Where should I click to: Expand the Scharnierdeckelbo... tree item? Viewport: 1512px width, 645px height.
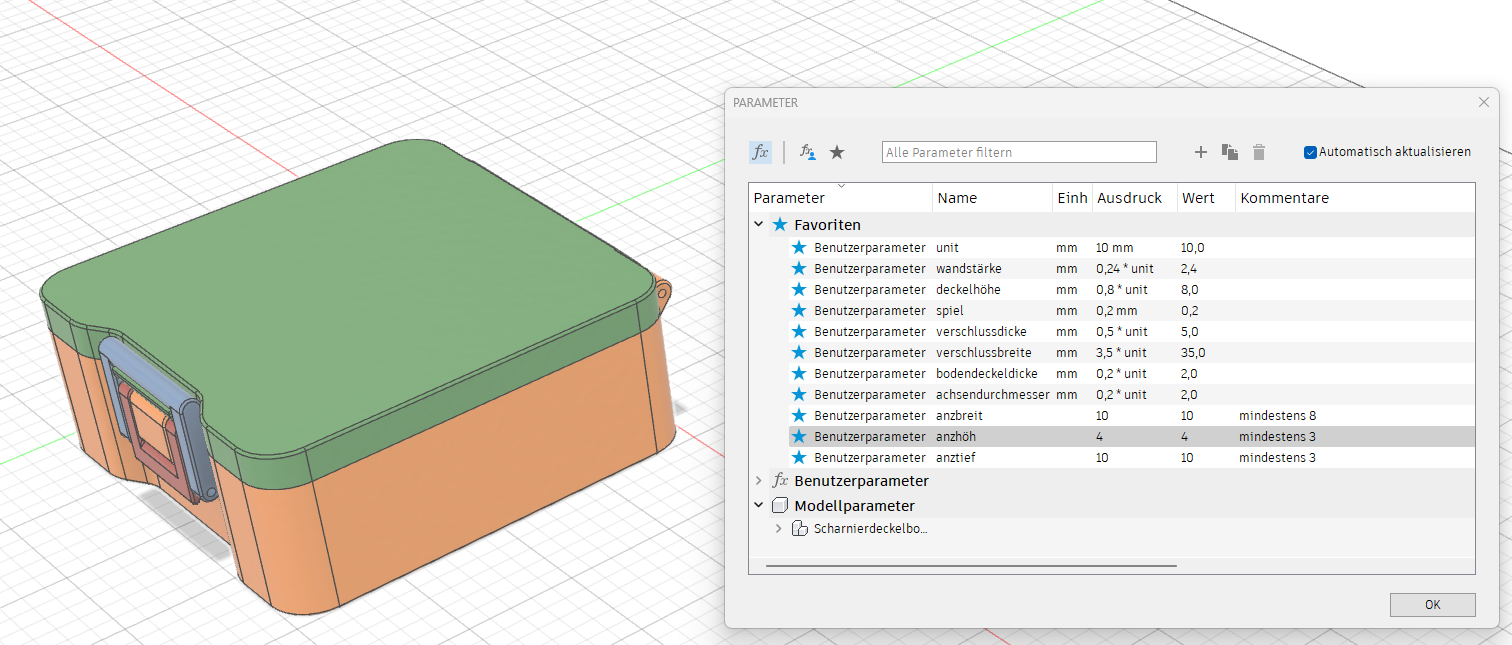779,529
